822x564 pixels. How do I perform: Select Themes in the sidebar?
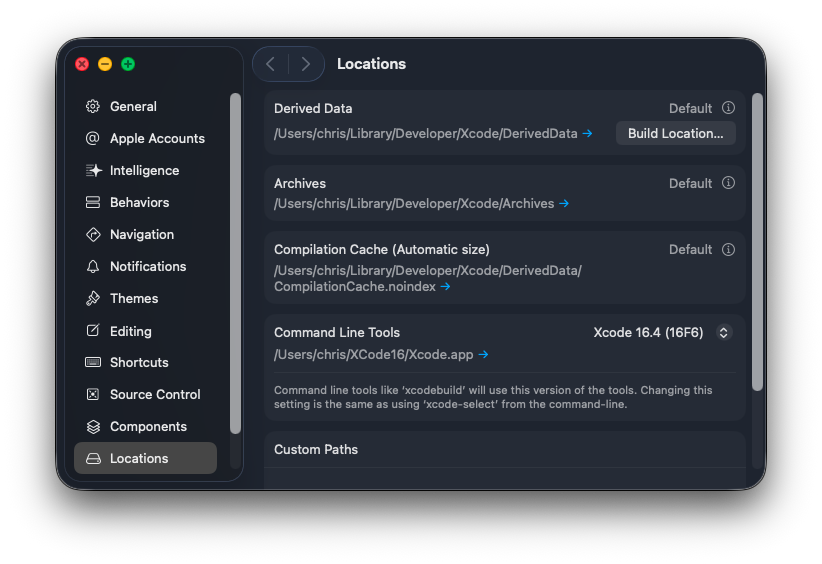click(145, 298)
